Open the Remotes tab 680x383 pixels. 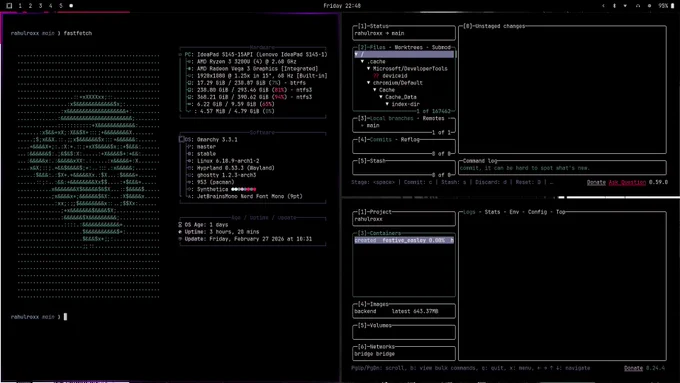click(x=433, y=118)
